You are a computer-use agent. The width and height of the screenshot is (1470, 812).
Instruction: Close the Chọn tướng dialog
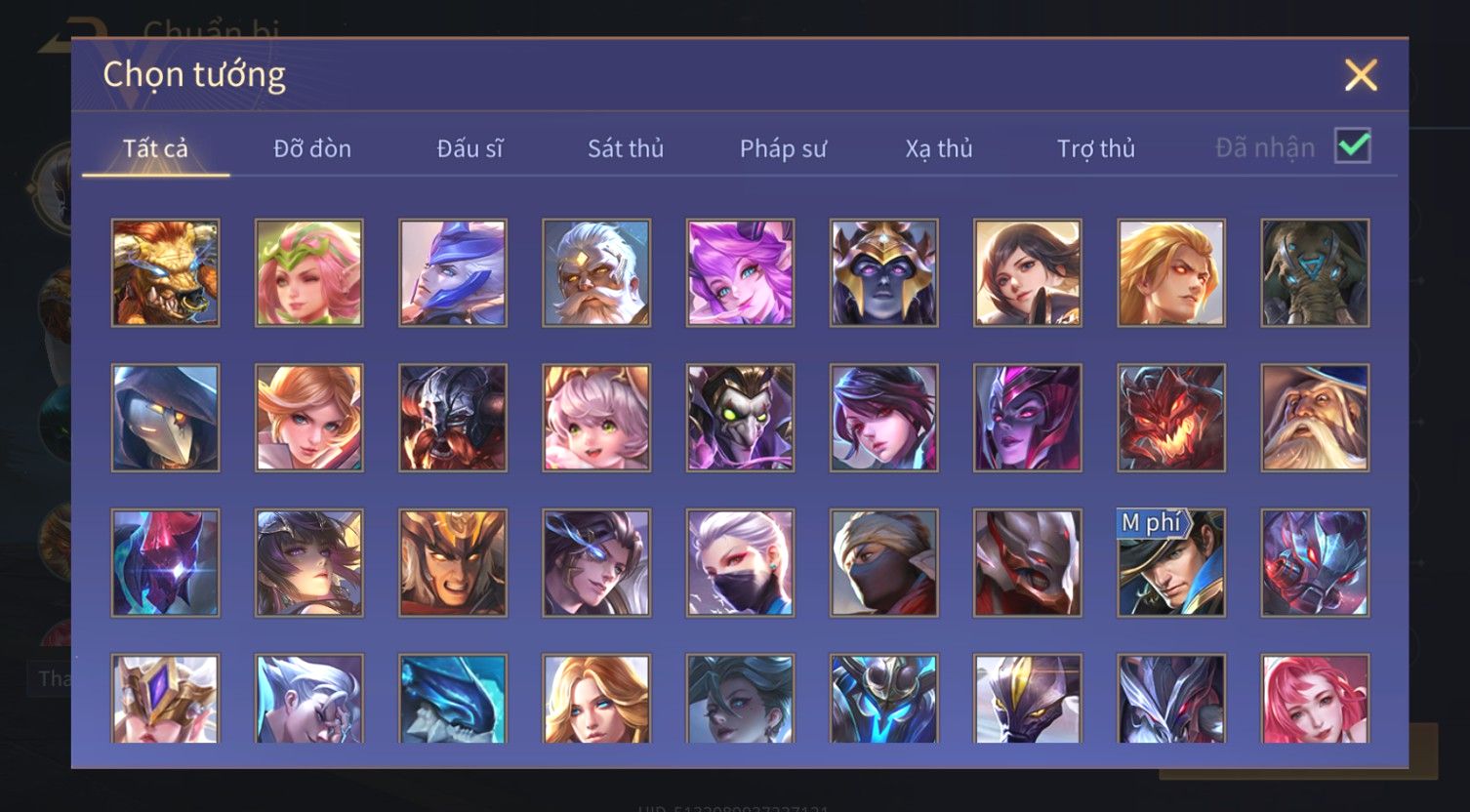1361,75
